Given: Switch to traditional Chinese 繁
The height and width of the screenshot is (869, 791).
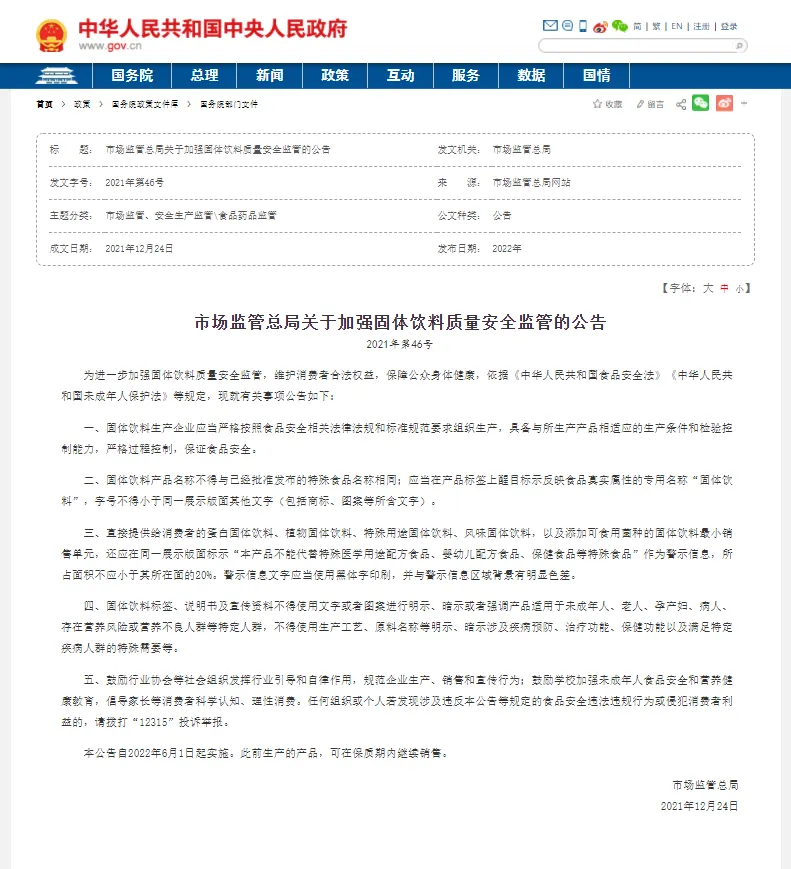Looking at the screenshot, I should tap(656, 26).
